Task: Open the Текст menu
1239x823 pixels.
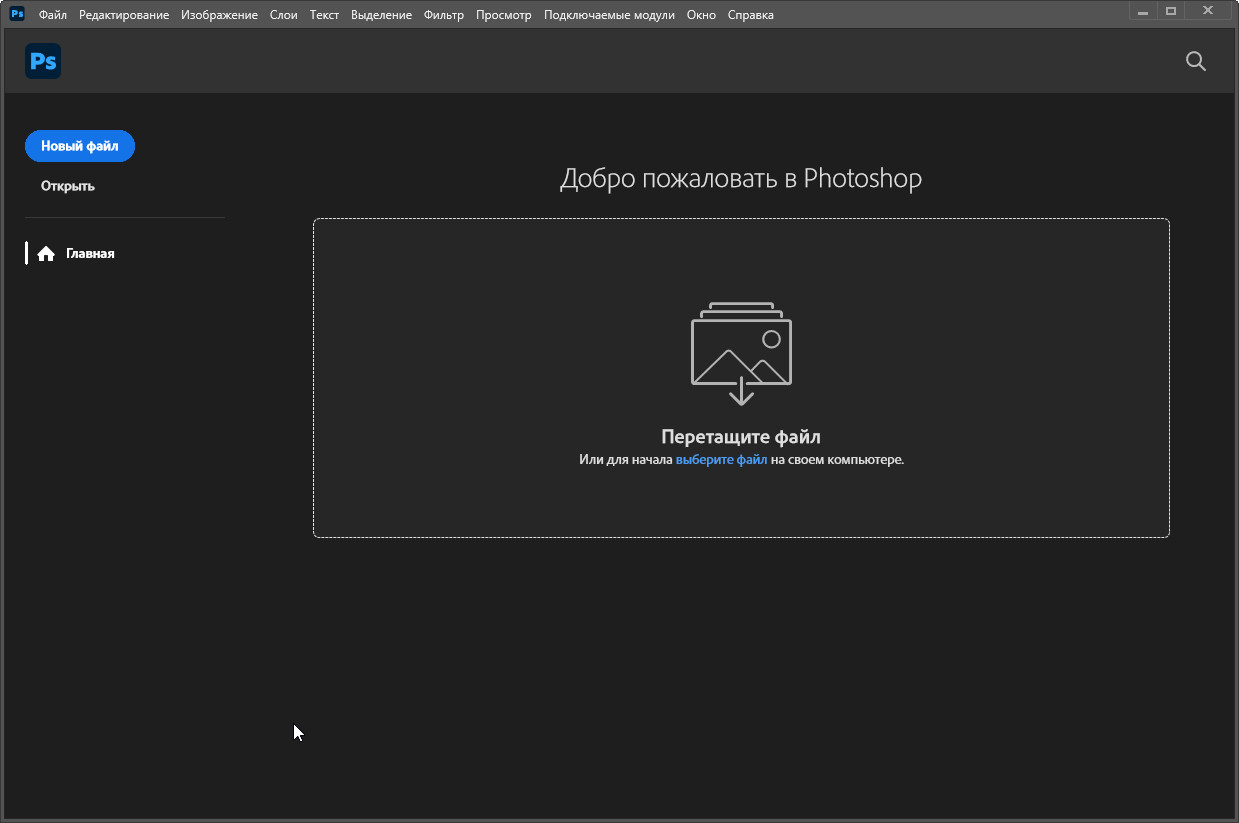Action: (x=324, y=15)
